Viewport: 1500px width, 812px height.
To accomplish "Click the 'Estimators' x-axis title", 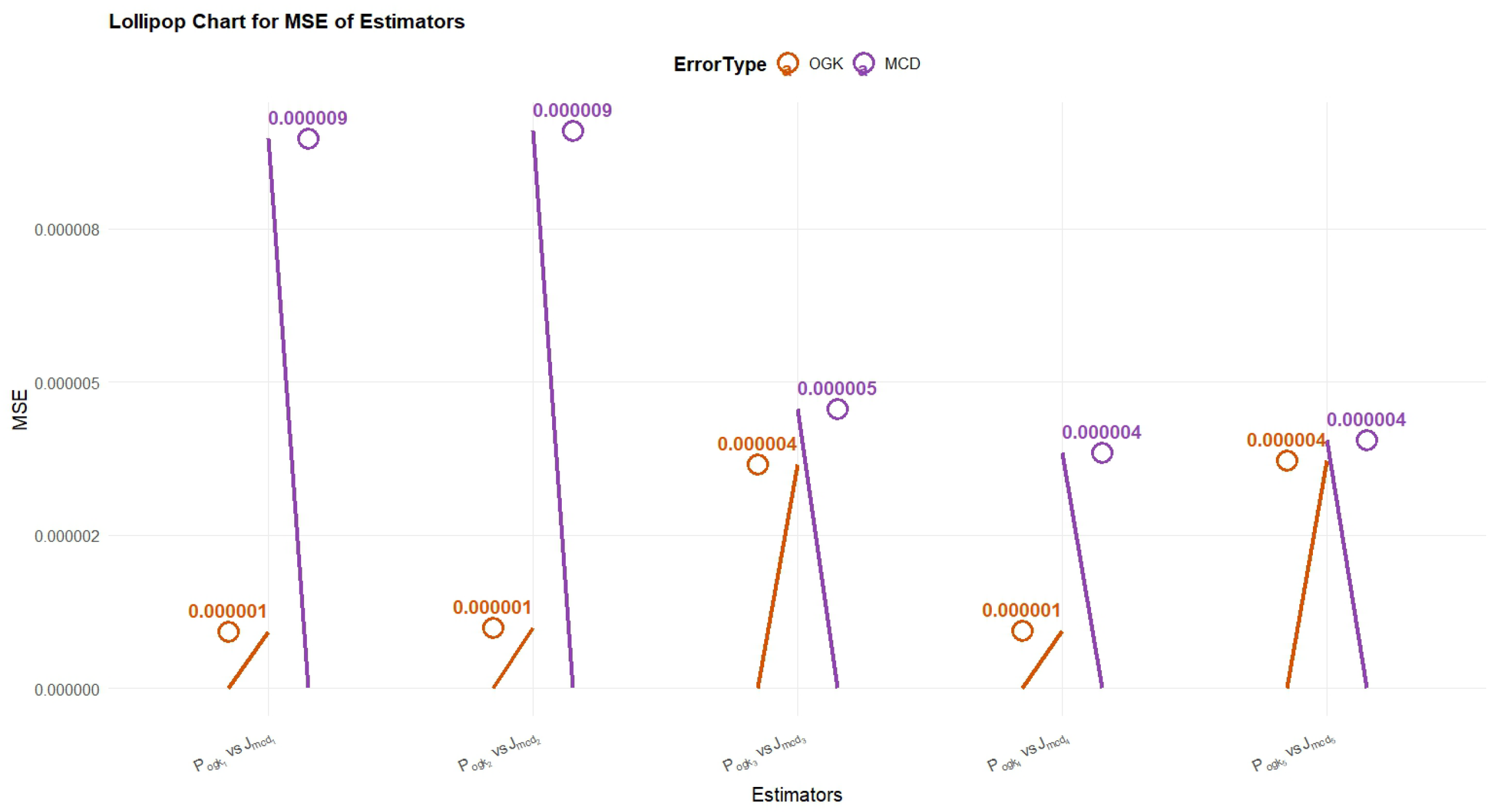I will tap(797, 794).
